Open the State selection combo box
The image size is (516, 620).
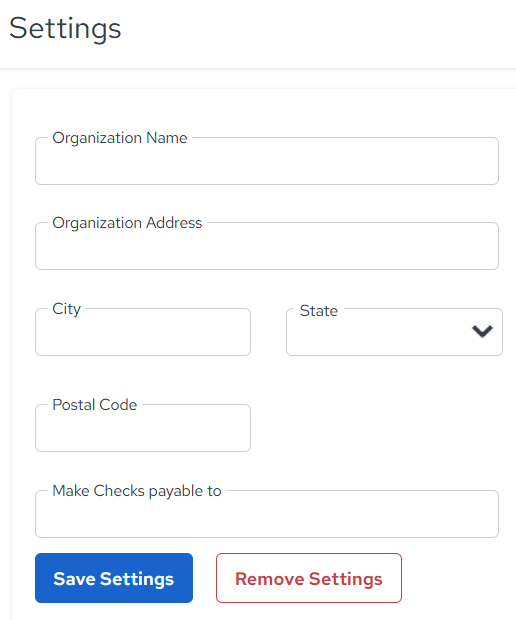pyautogui.click(x=394, y=332)
